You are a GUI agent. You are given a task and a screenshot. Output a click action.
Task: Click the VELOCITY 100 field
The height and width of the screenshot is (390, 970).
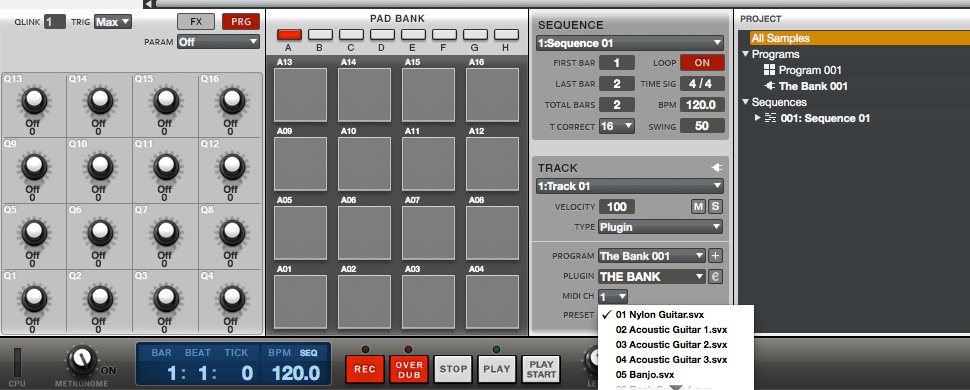[x=617, y=207]
